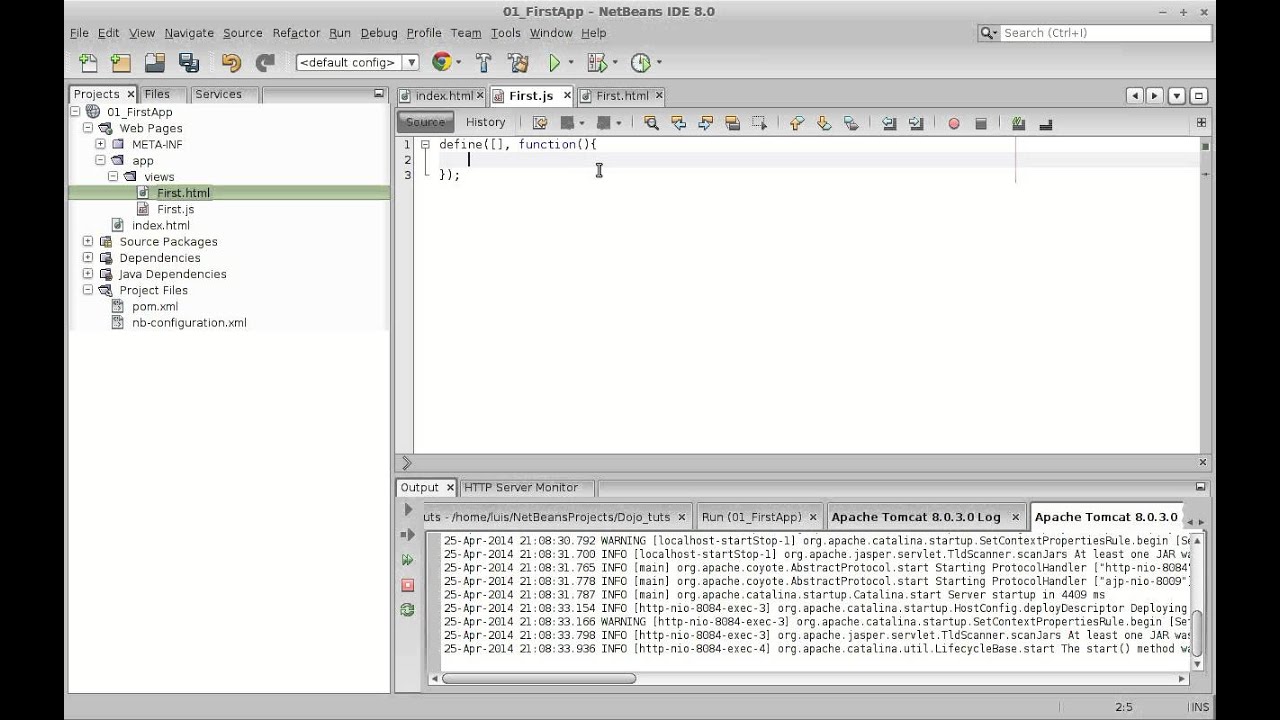Click the Open Project toolbar icon
The width and height of the screenshot is (1280, 720).
pos(154,62)
